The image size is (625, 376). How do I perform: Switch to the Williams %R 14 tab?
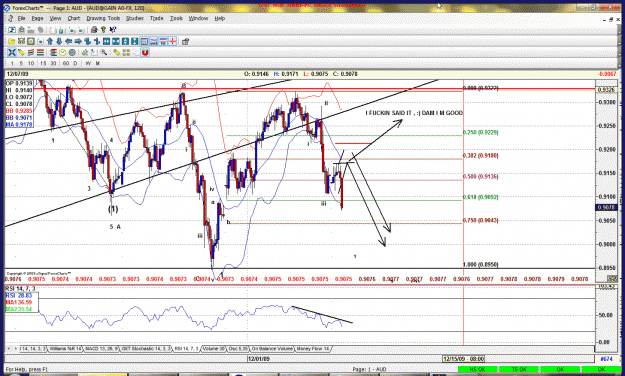coord(65,349)
